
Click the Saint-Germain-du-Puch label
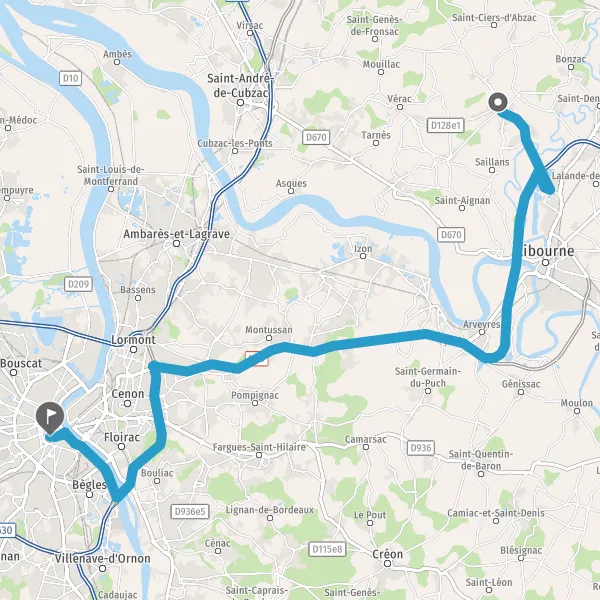tap(428, 377)
